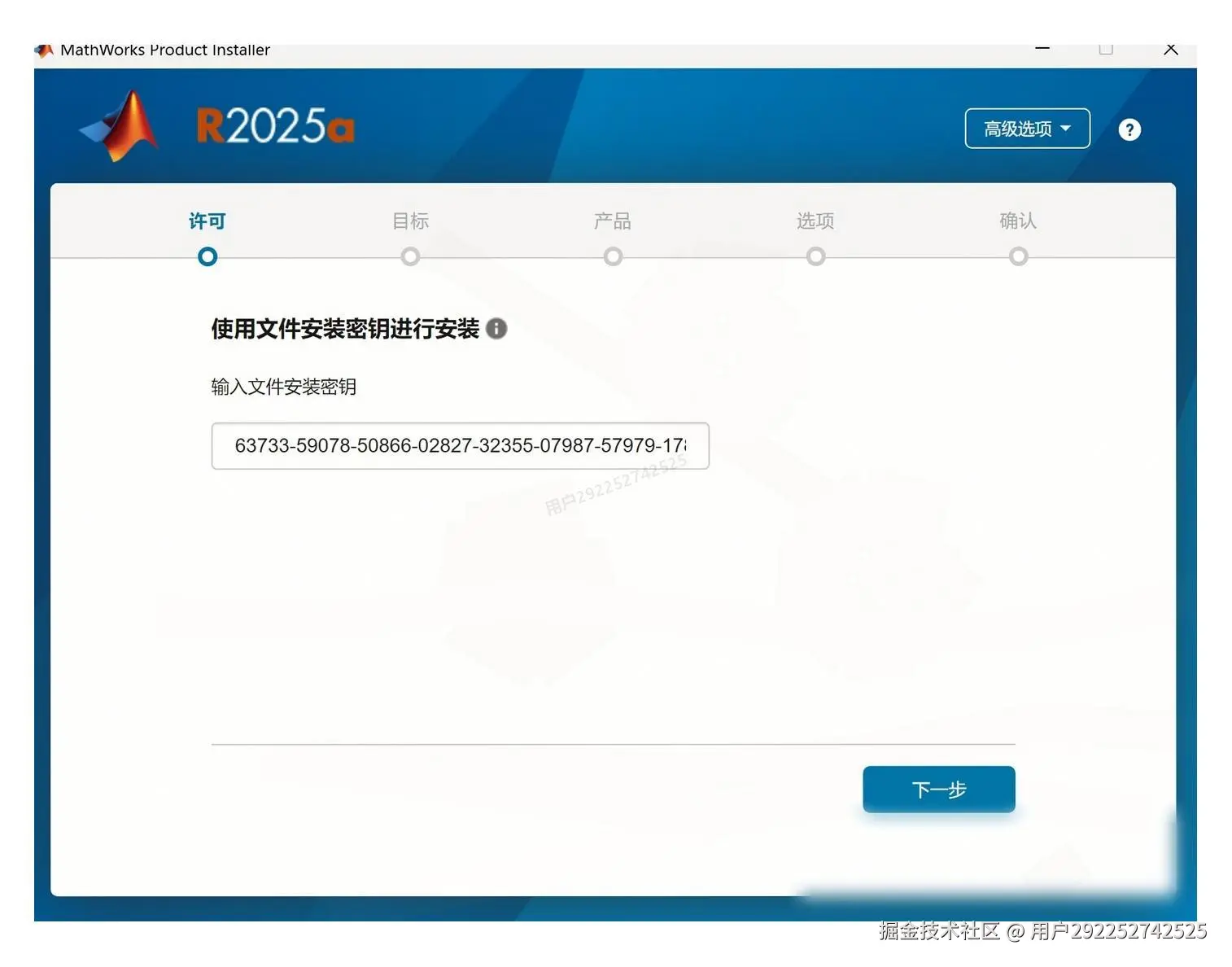The width and height of the screenshot is (1232, 967).
Task: Click the info icon next to the title
Action: [496, 329]
